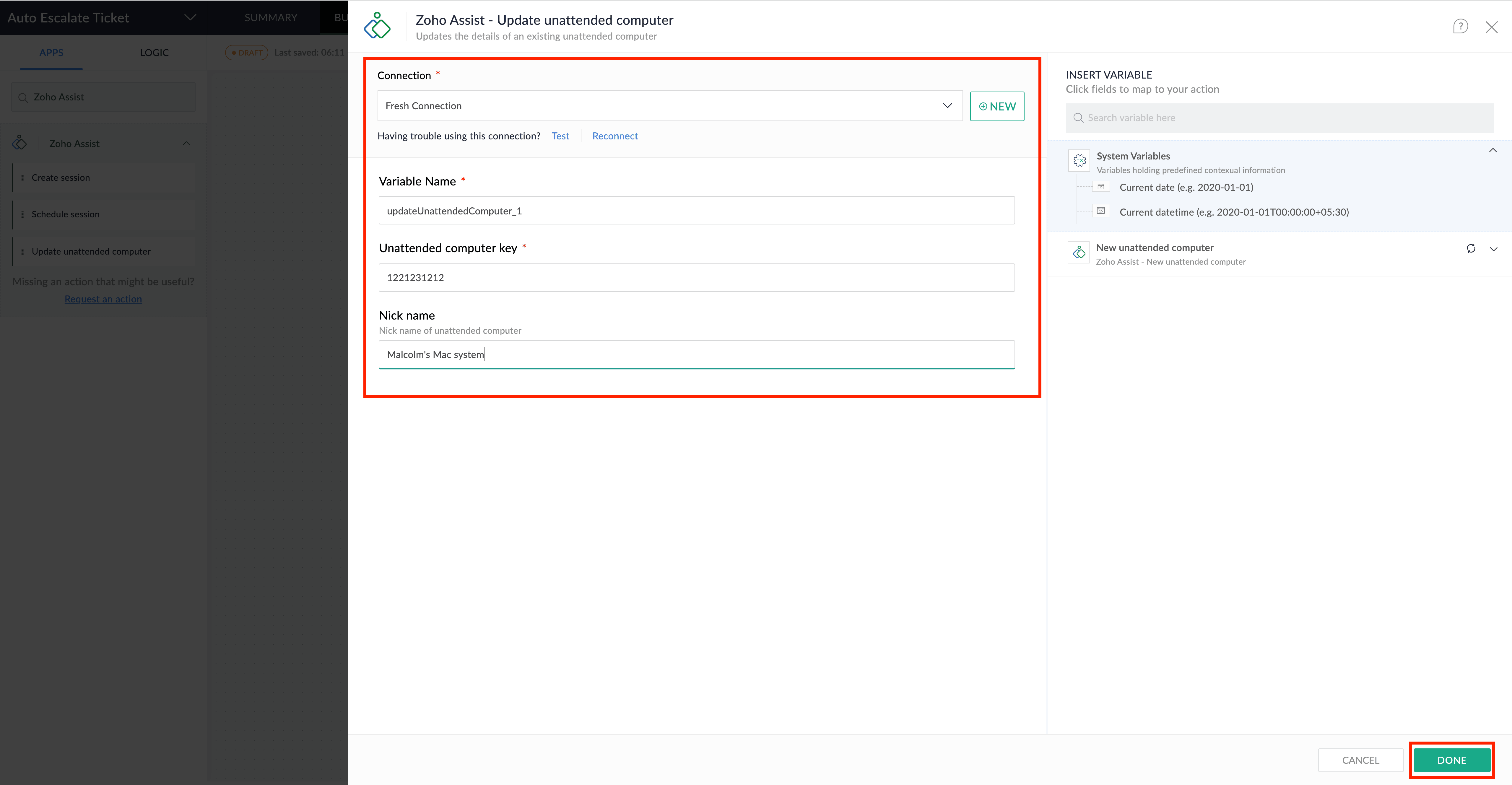Click the NEW connection button

997,106
